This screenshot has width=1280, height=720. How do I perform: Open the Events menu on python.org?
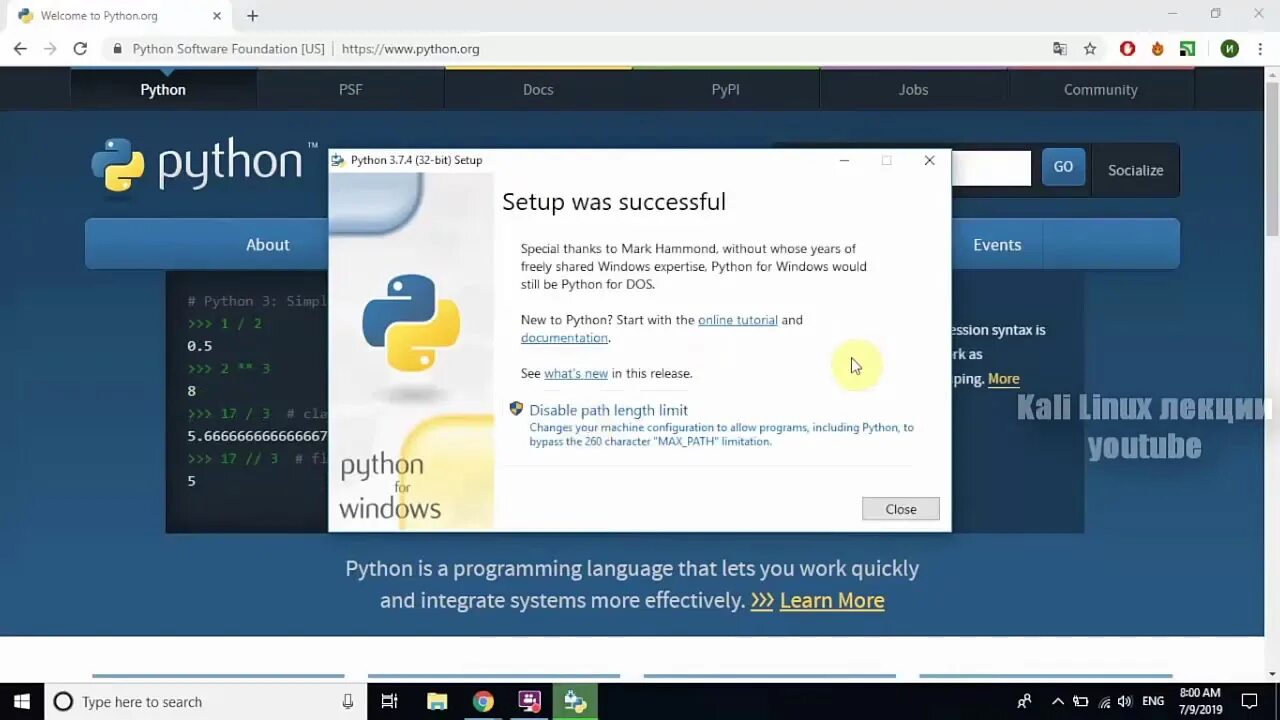[x=997, y=244]
